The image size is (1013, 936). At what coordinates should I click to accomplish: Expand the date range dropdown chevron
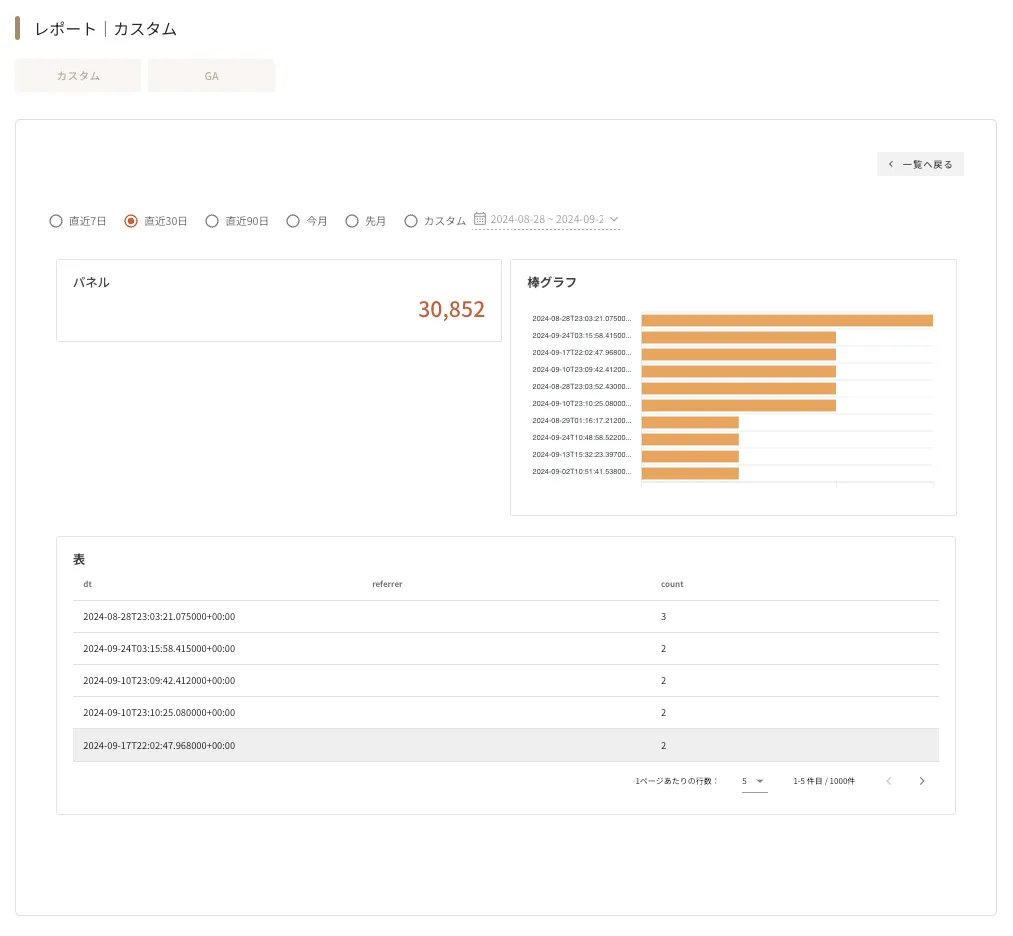(614, 220)
